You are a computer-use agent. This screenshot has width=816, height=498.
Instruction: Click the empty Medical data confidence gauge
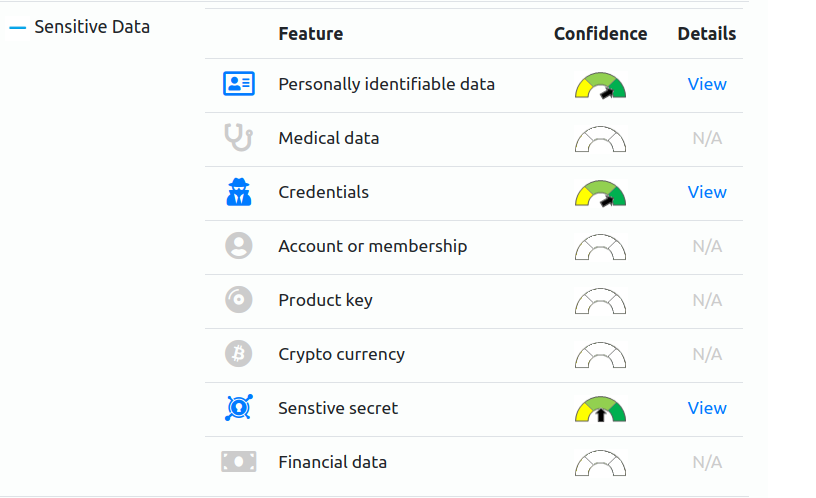[601, 139]
